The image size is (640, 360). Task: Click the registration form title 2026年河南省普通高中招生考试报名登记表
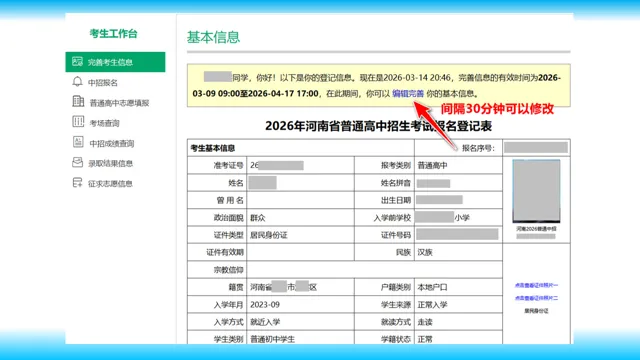click(x=378, y=126)
